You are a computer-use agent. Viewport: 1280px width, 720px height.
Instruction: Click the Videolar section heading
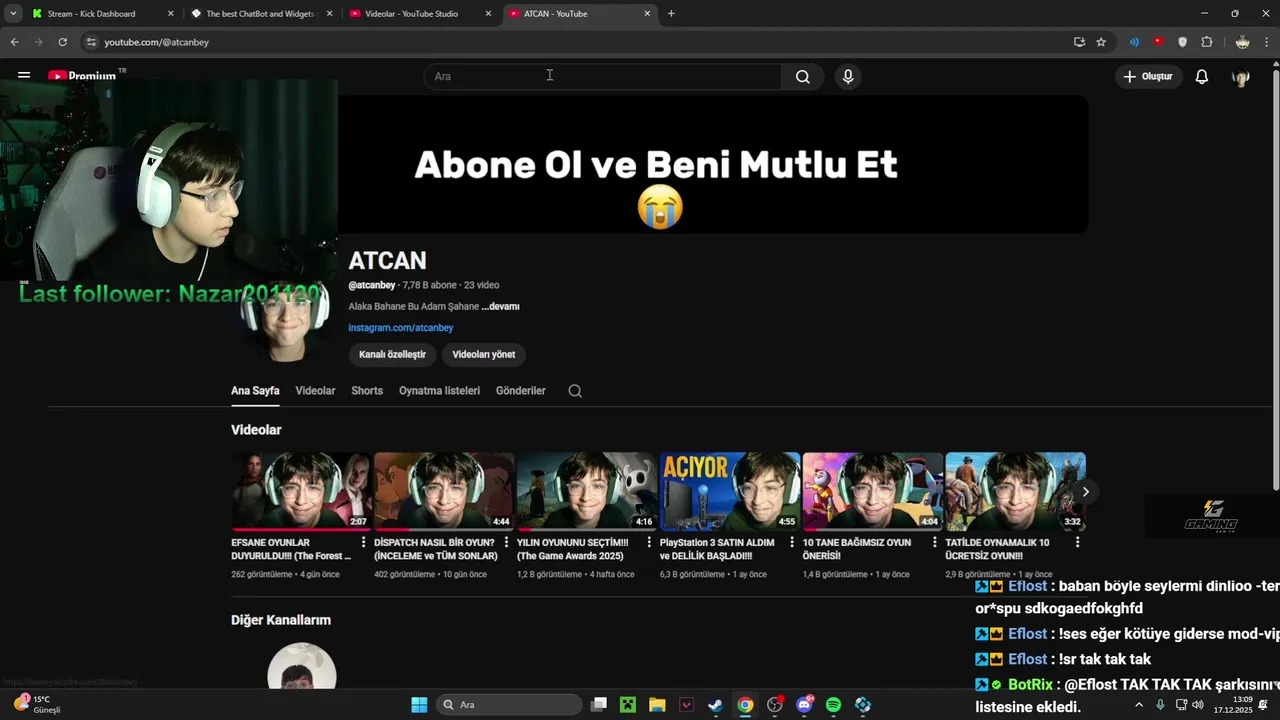[x=256, y=430]
